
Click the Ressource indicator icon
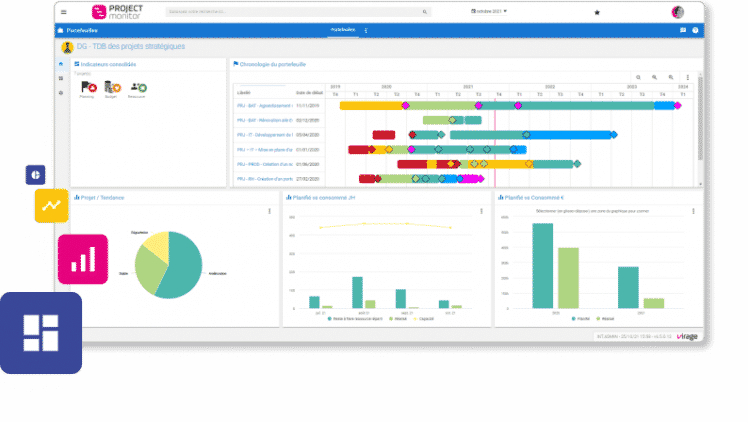[138, 87]
